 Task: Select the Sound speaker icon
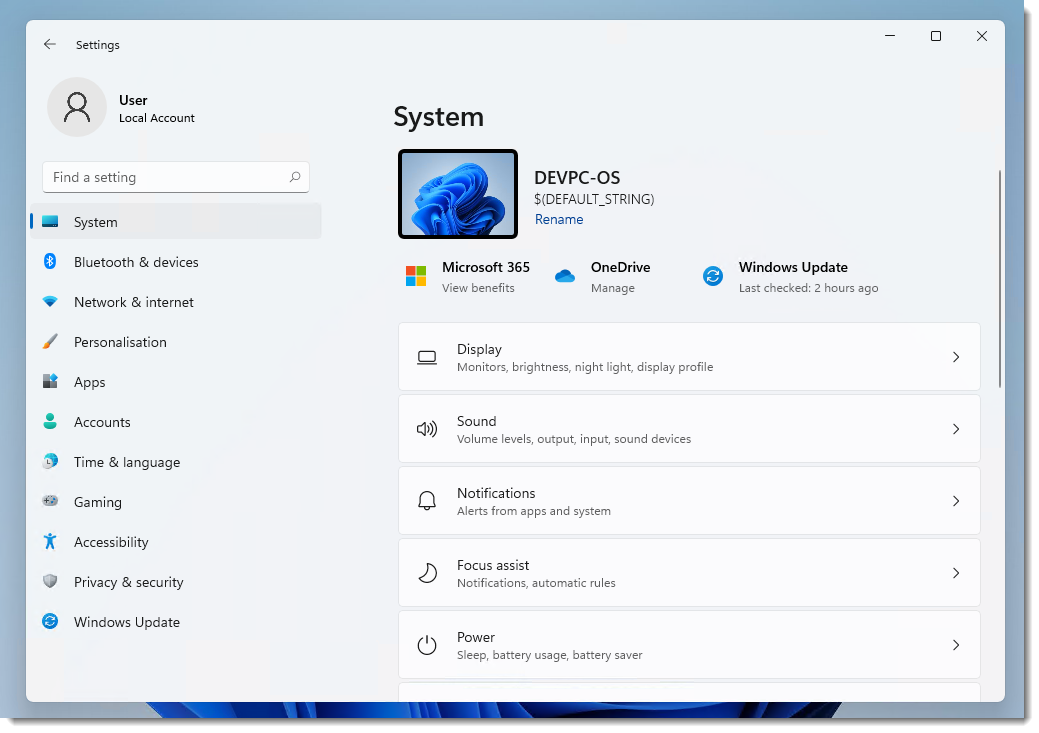pyautogui.click(x=426, y=428)
